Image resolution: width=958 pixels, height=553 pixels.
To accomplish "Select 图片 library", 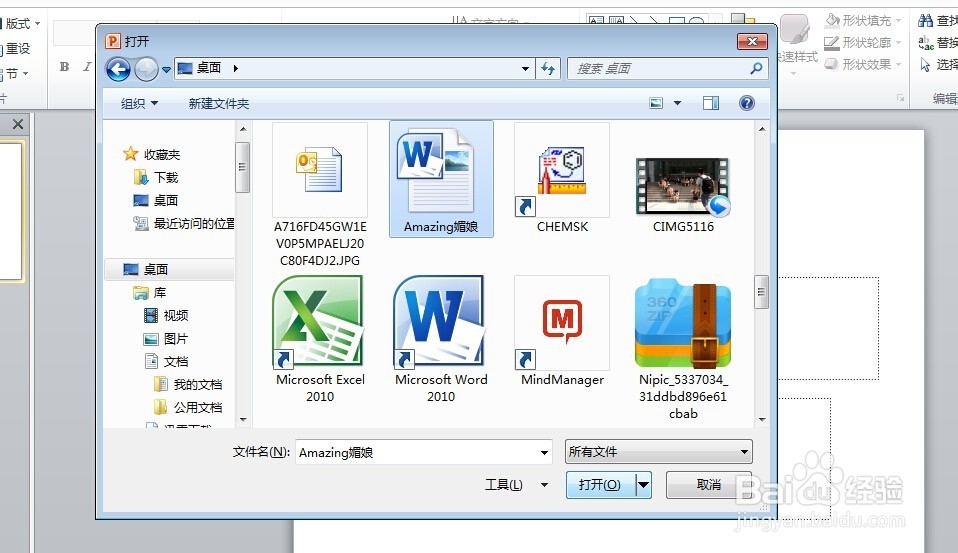I will pyautogui.click(x=166, y=339).
